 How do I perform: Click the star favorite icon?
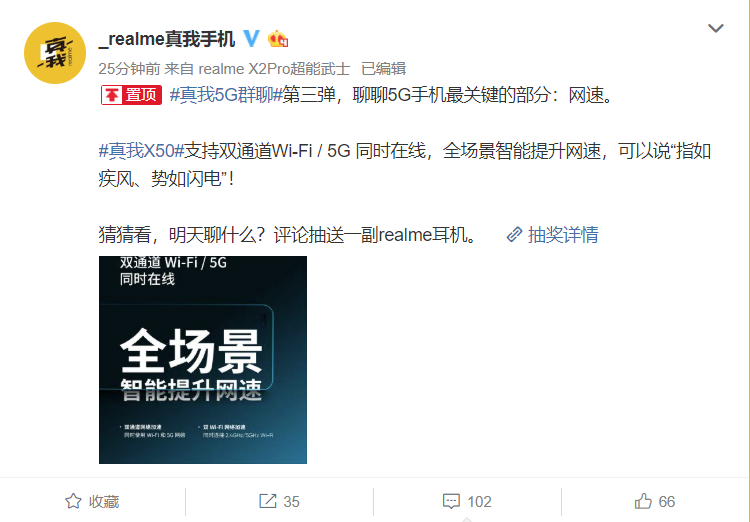point(73,501)
